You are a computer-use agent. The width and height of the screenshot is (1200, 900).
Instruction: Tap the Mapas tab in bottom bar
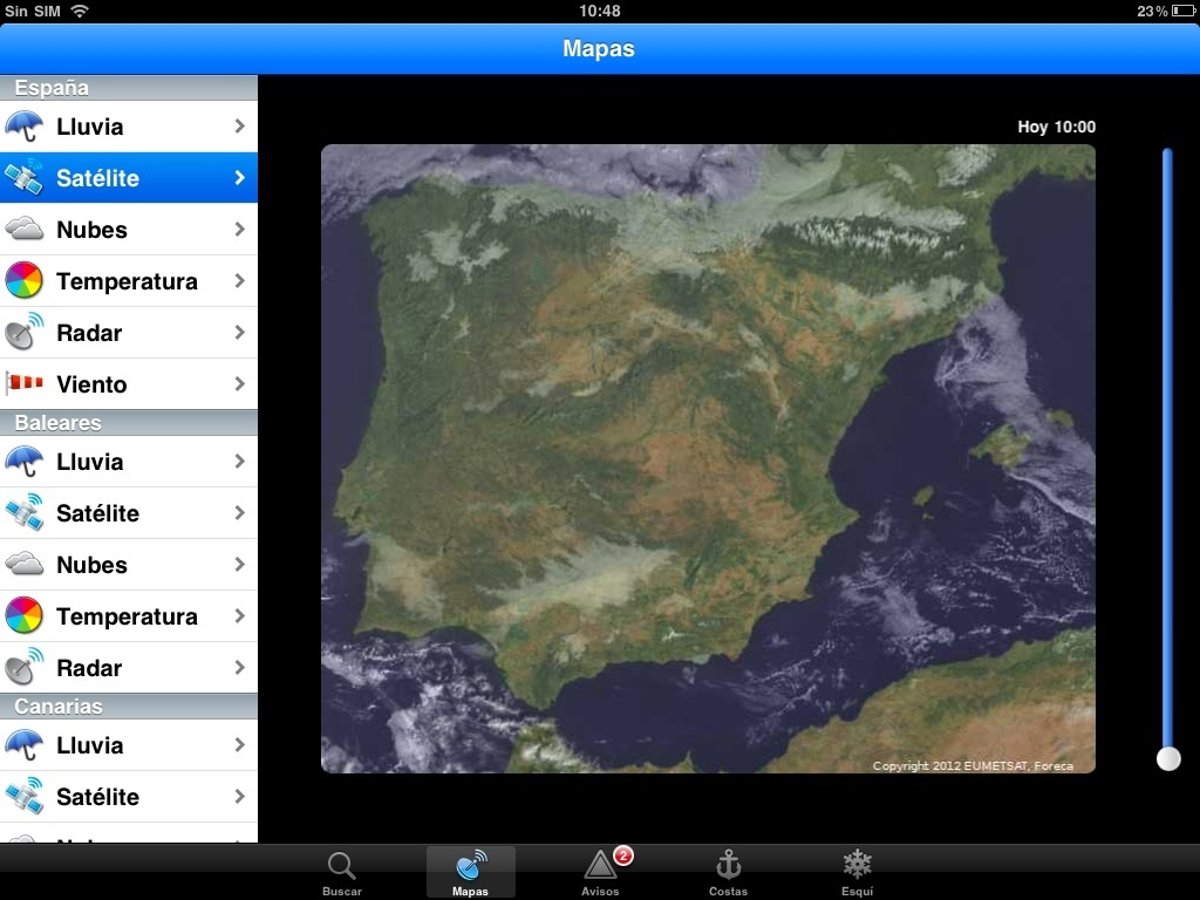tap(470, 873)
